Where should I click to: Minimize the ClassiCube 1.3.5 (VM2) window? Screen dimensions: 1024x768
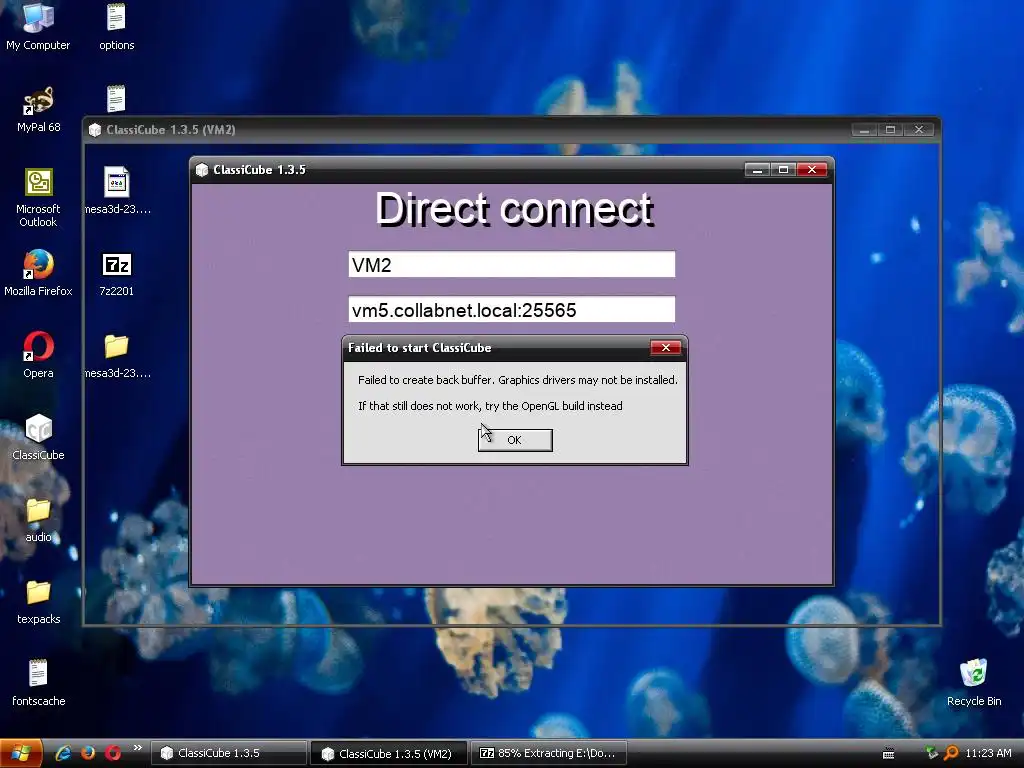click(864, 129)
